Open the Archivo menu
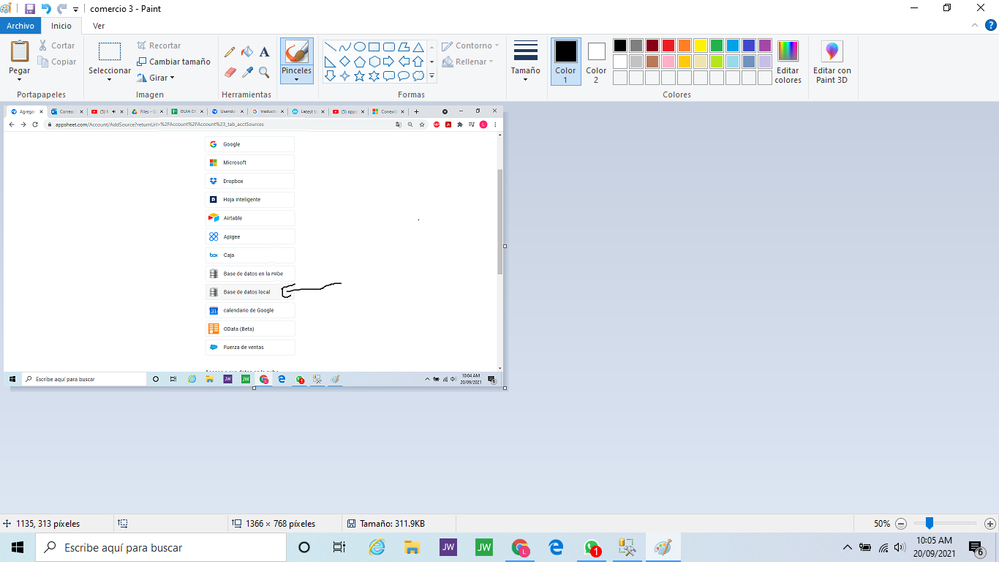Screen dimensions: 999x562 pyautogui.click(x=20, y=25)
